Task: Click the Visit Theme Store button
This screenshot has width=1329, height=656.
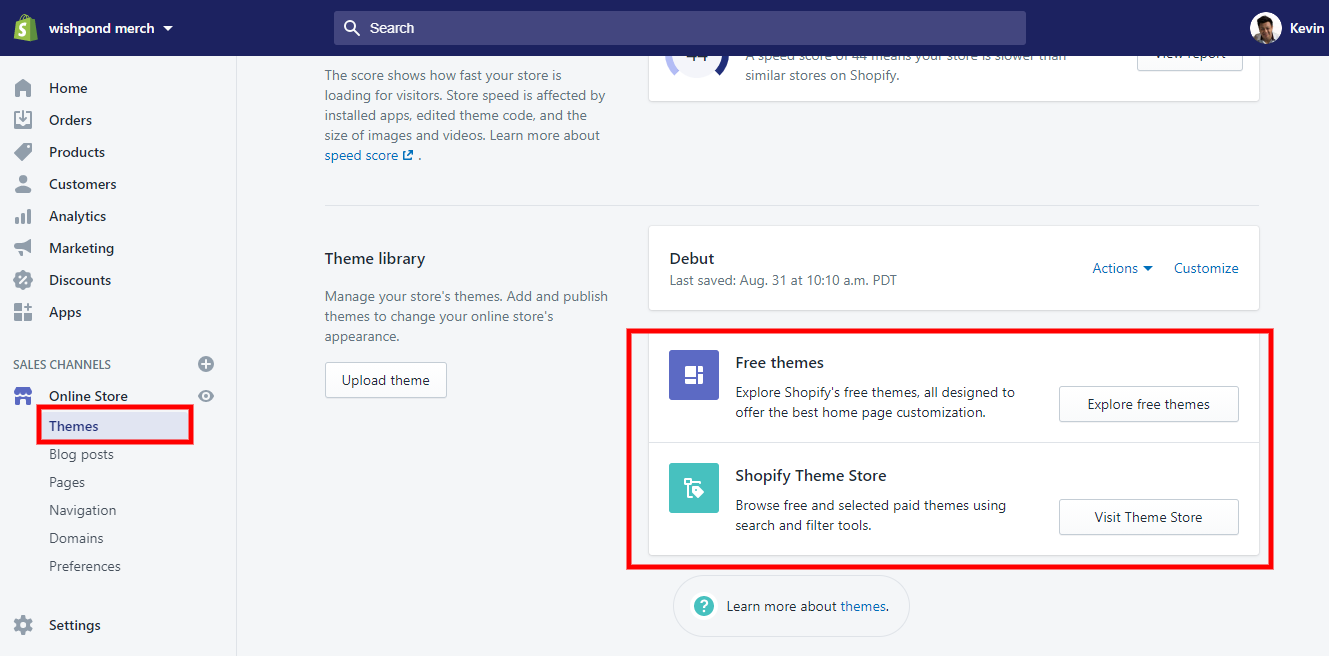Action: [x=1149, y=517]
